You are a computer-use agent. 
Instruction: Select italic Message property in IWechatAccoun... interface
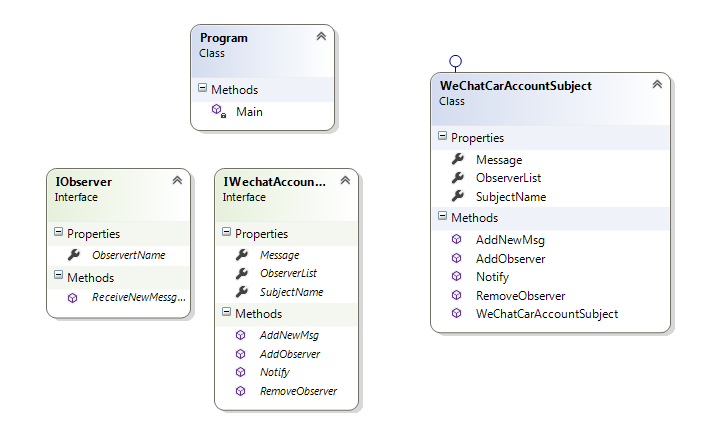click(280, 255)
